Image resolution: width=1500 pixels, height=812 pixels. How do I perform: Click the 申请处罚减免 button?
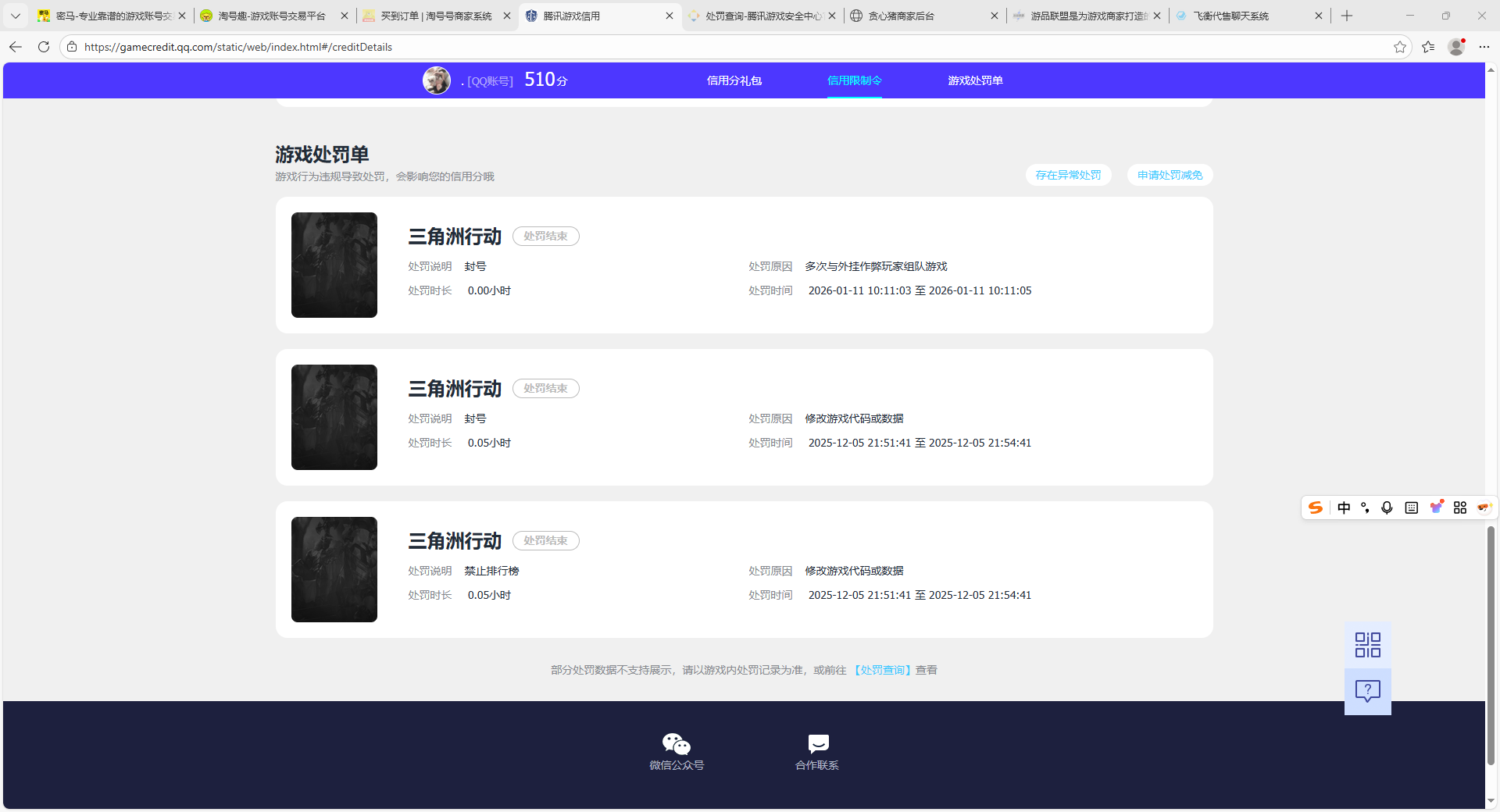tap(1169, 175)
